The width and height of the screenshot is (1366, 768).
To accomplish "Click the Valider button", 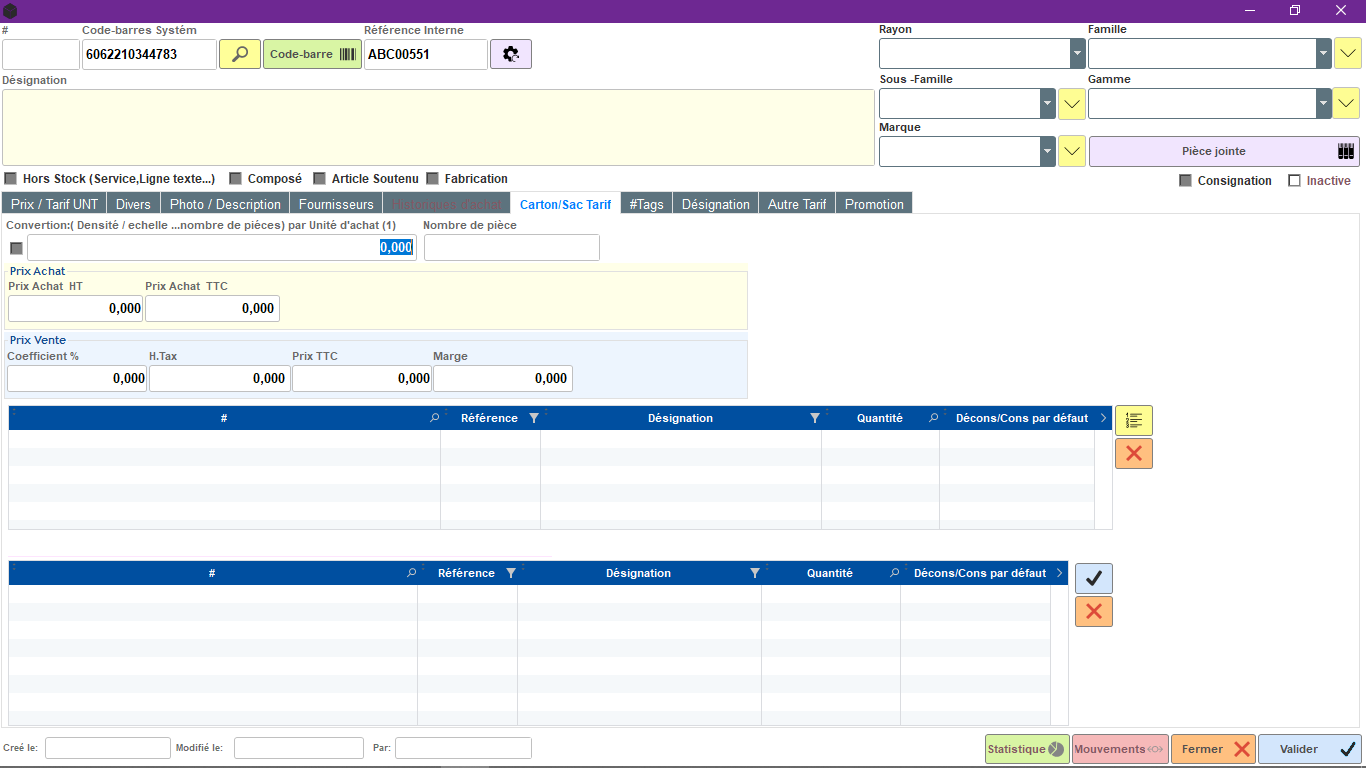I will click(1310, 749).
